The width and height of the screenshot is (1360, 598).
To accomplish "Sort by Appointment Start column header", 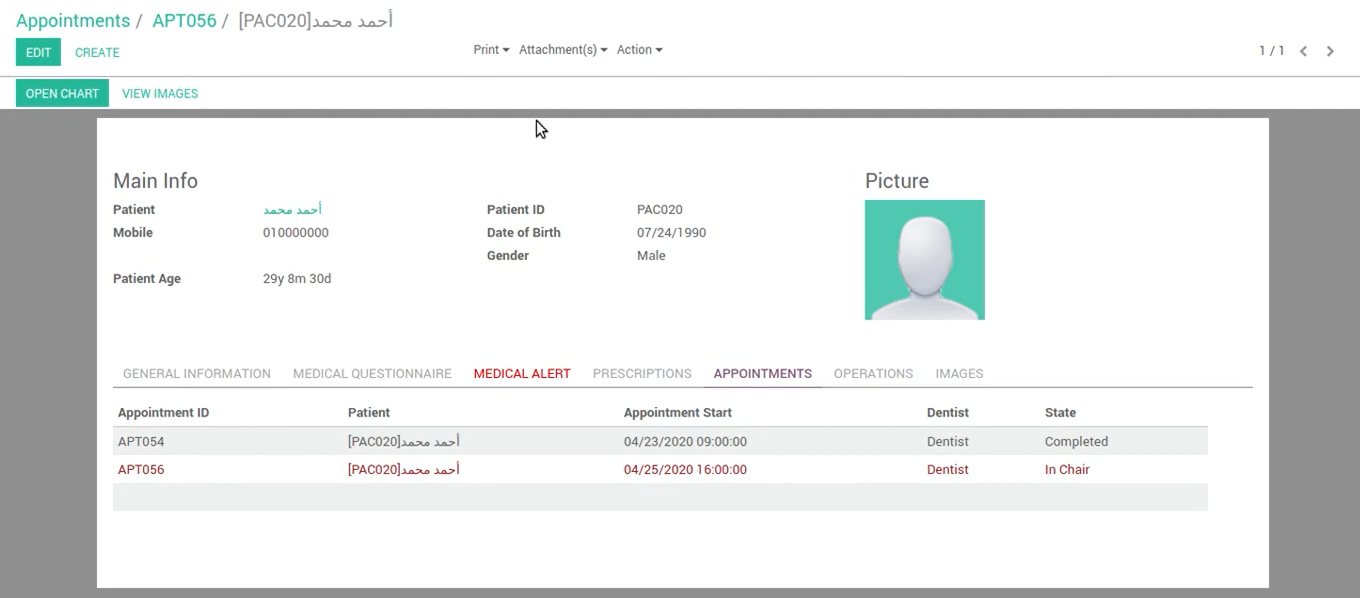I will [x=678, y=413].
